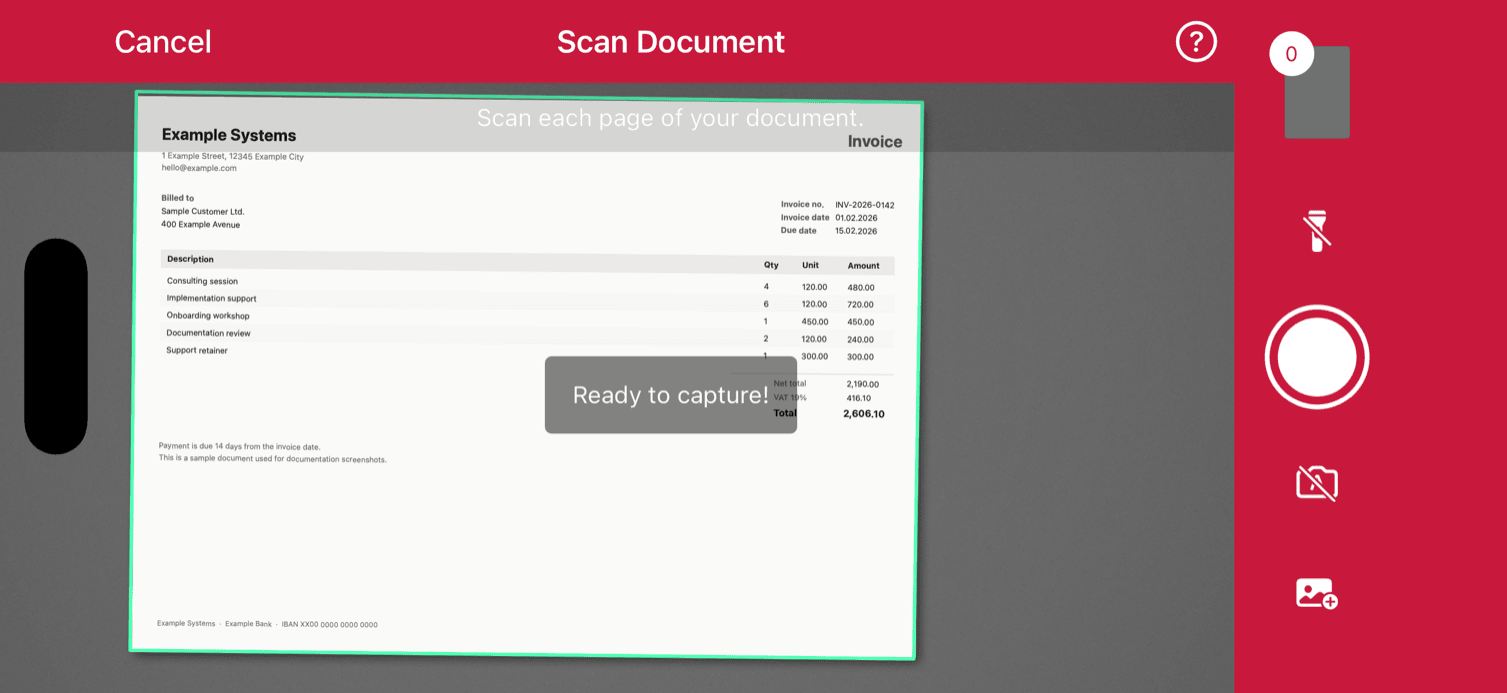Tap the due date '15.02.2026'
This screenshot has height=693, width=1507.
click(856, 231)
